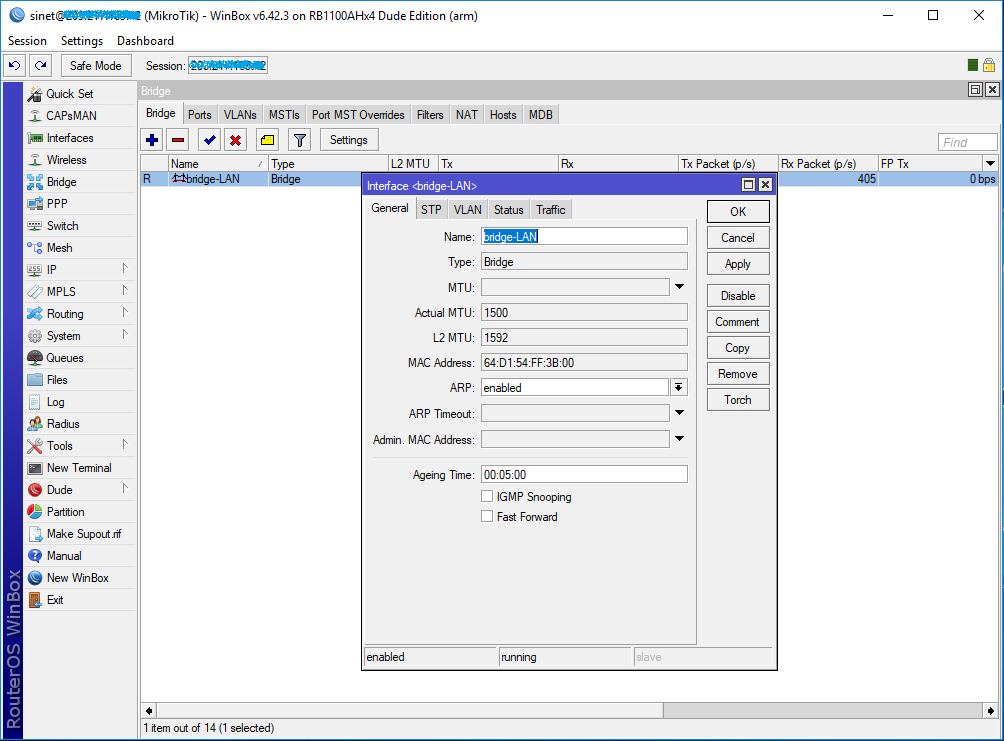
Task: Click the padlock icon in toolbar
Action: coord(989,65)
